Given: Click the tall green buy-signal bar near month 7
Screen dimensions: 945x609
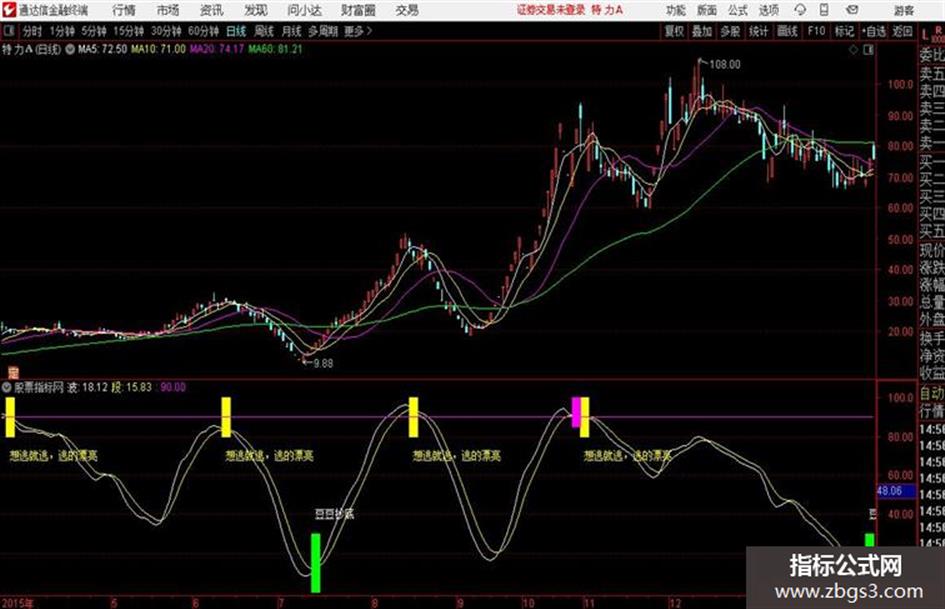Looking at the screenshot, I should [315, 563].
